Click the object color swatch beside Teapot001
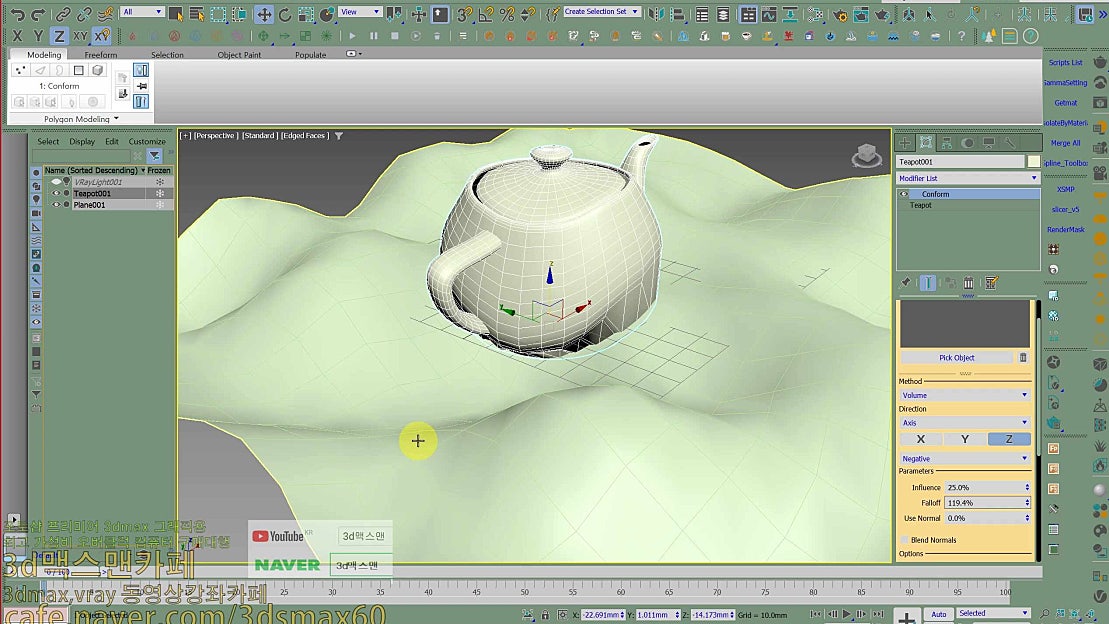1109x624 pixels. tap(1034, 161)
